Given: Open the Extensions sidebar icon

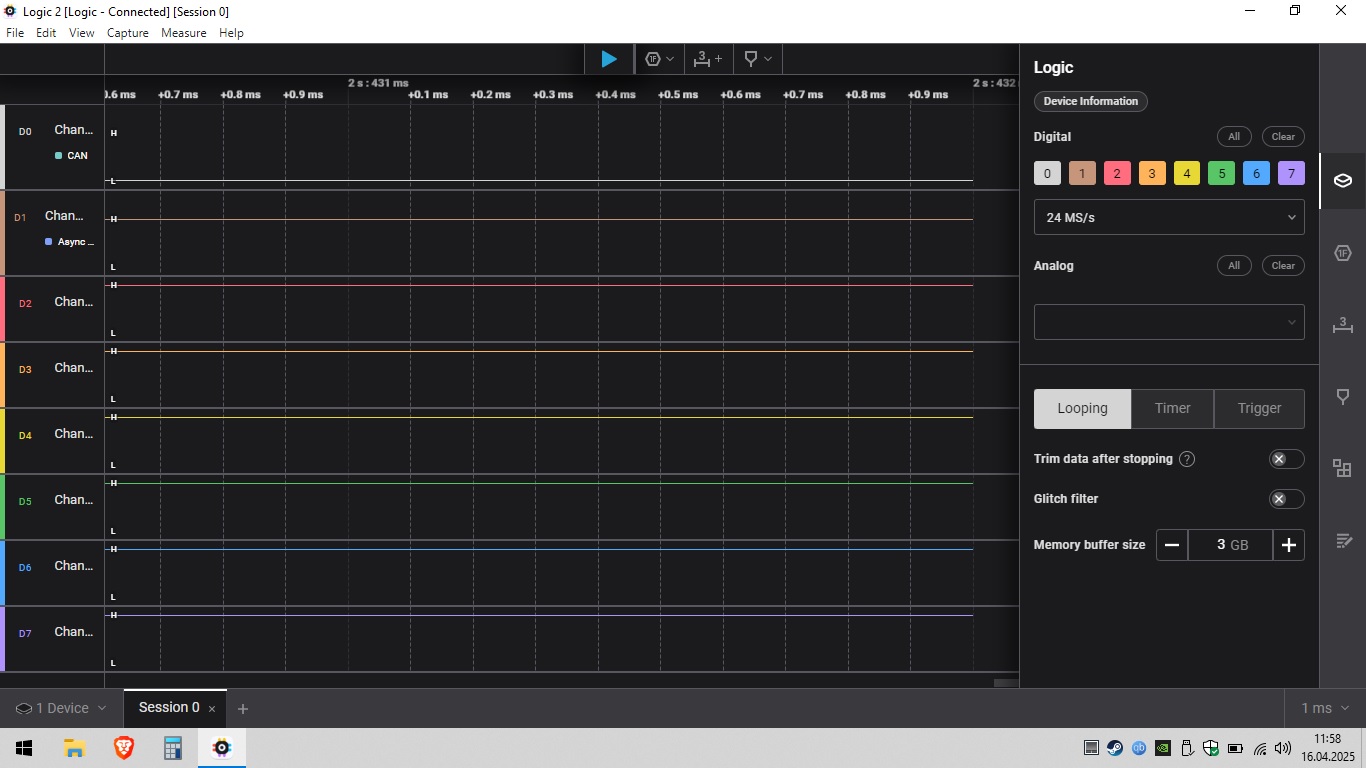Looking at the screenshot, I should coord(1343,468).
